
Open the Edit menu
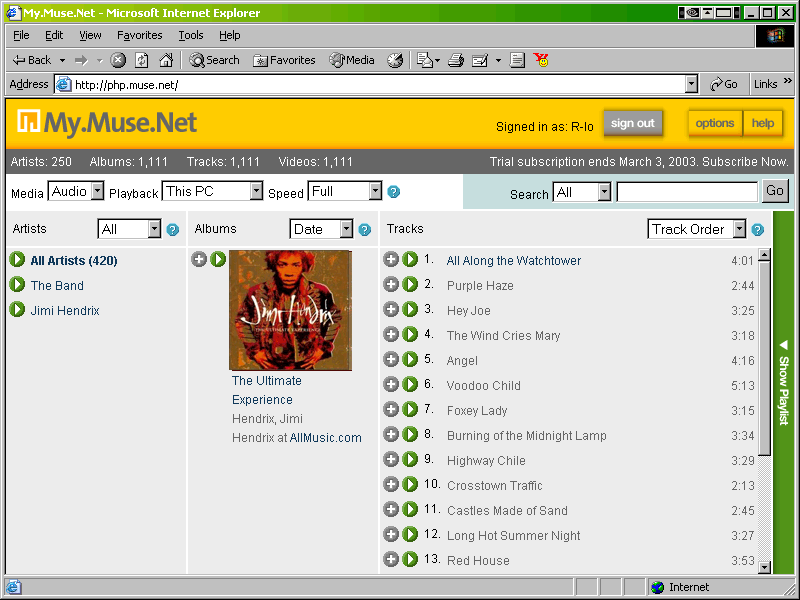54,35
